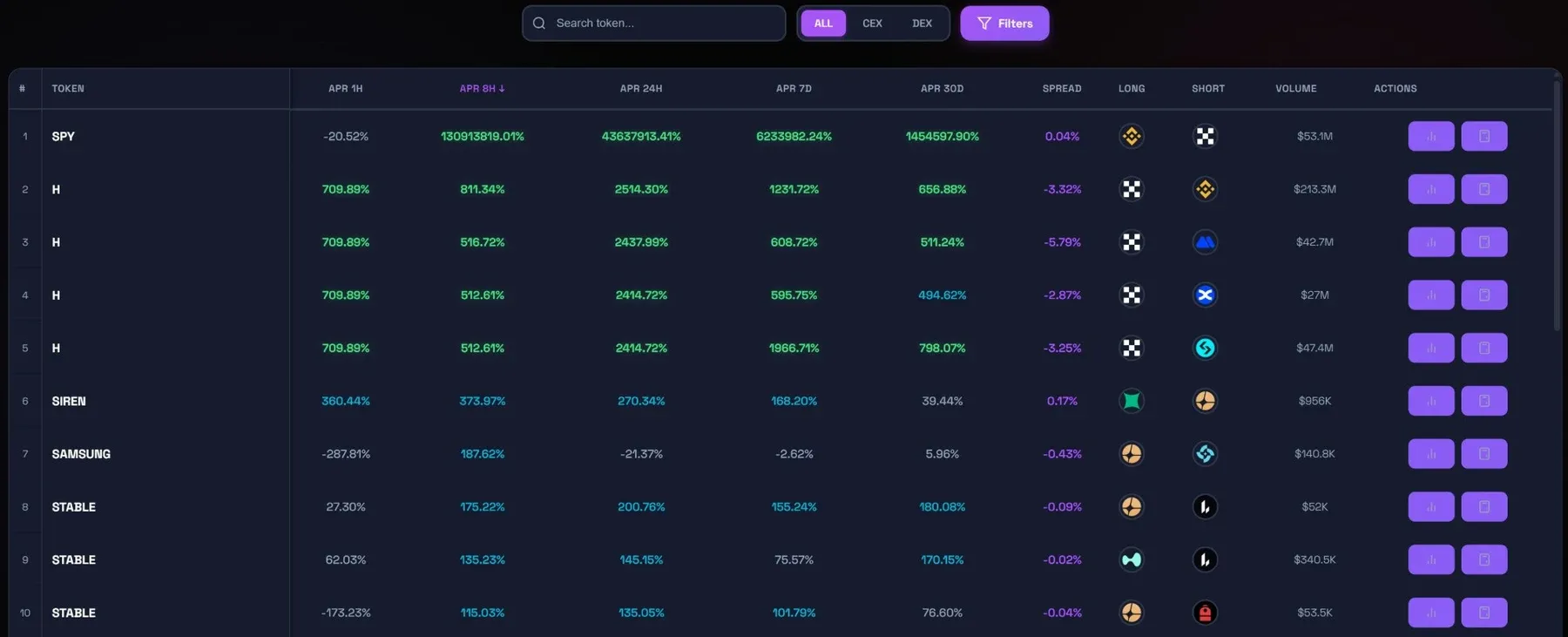Open chart for H row with $47.4M volume
1568x637 pixels.
[x=1430, y=348]
